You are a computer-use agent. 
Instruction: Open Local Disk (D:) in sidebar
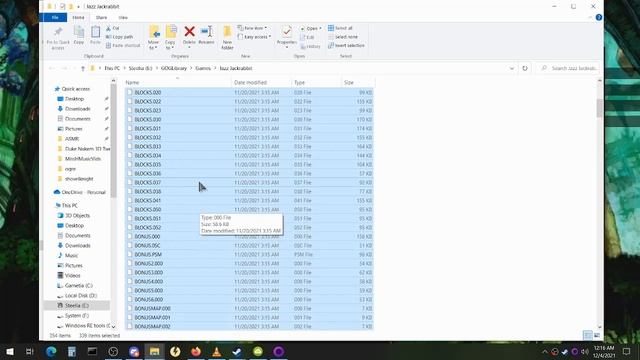(x=77, y=296)
